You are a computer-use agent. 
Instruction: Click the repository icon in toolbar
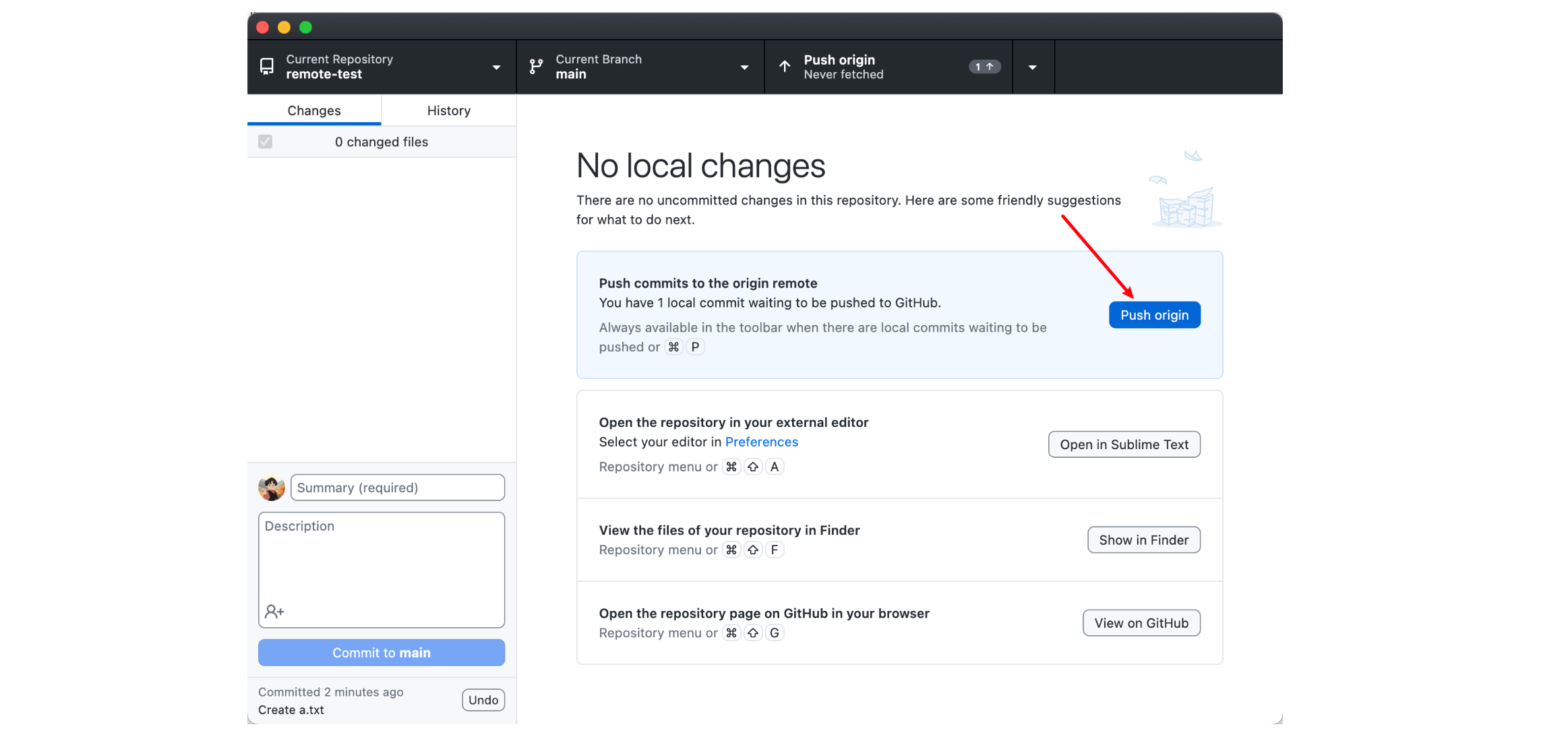(267, 66)
